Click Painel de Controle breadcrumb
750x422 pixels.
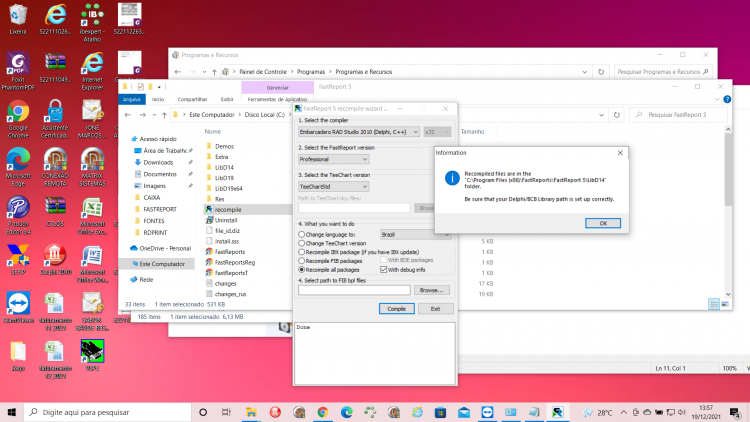coord(263,72)
